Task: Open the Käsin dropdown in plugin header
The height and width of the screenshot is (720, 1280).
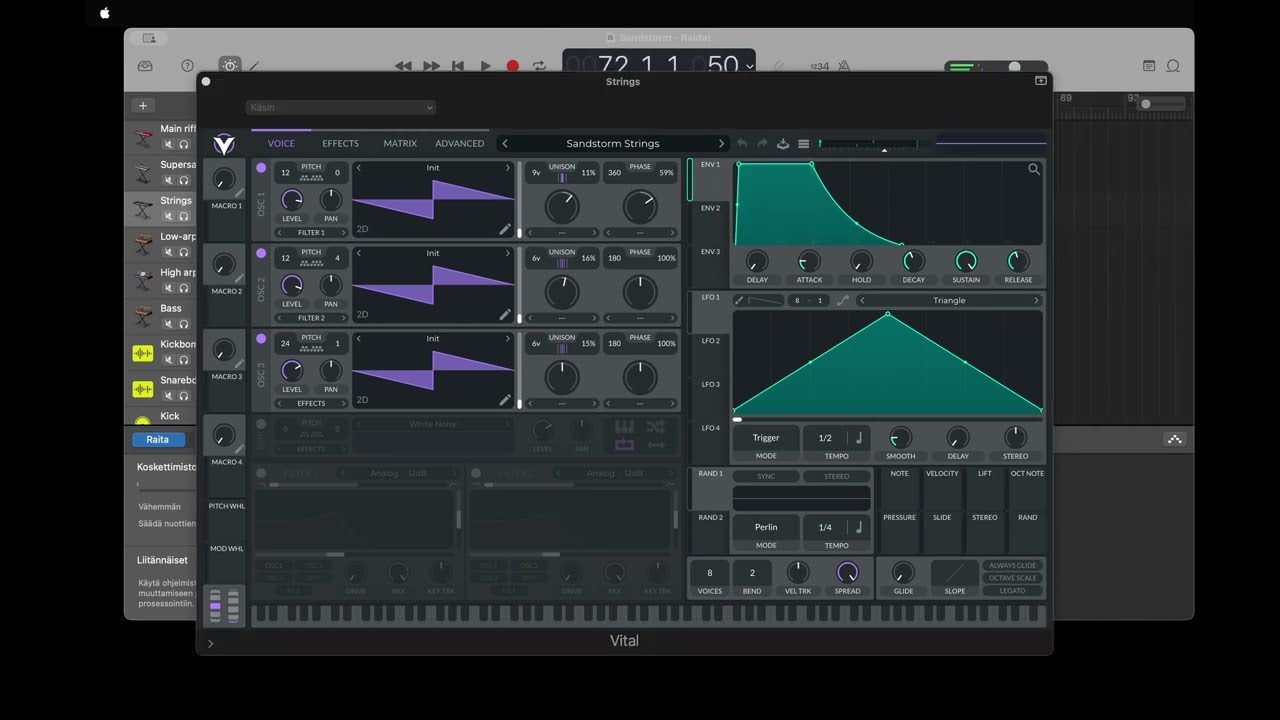Action: (x=341, y=107)
